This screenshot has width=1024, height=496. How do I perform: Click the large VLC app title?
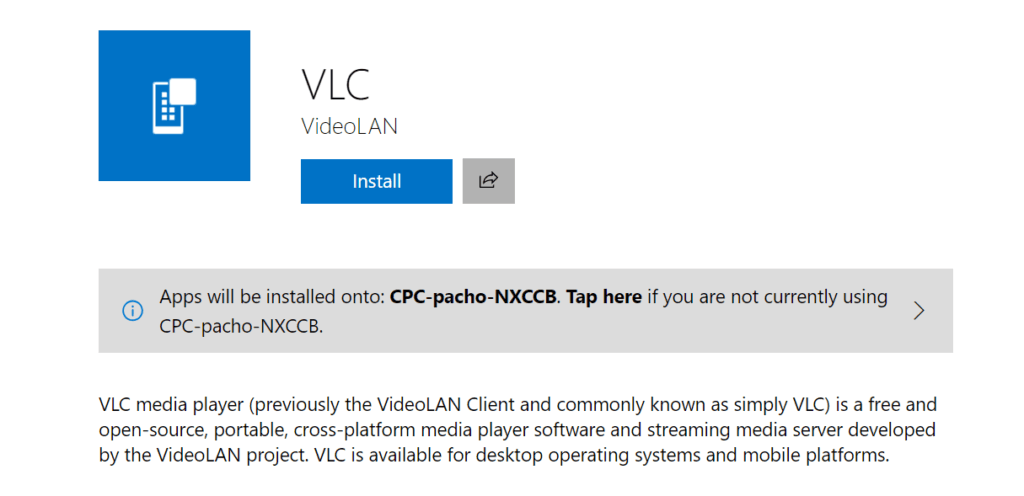coord(336,84)
